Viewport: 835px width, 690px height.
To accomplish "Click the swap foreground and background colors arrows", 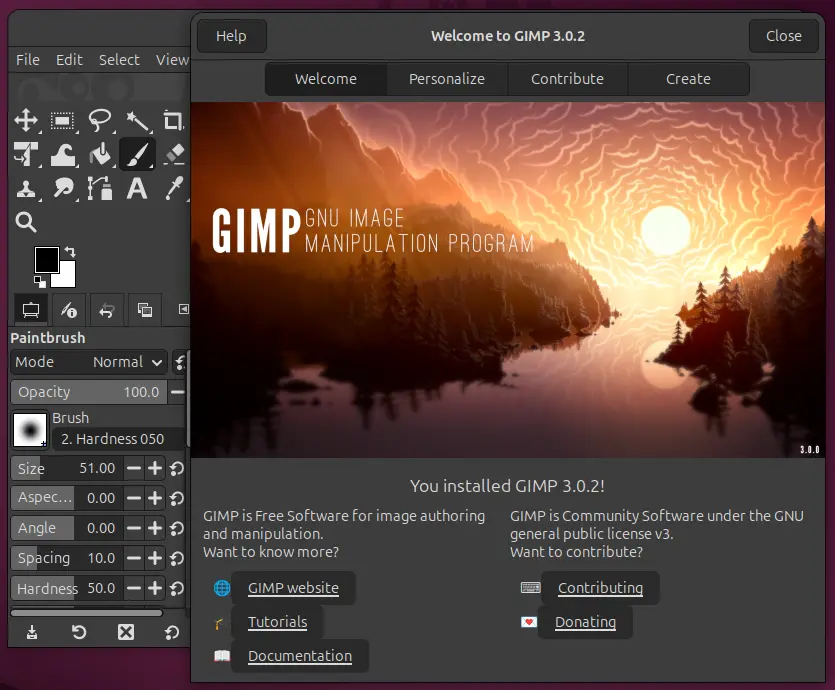I will tap(68, 253).
